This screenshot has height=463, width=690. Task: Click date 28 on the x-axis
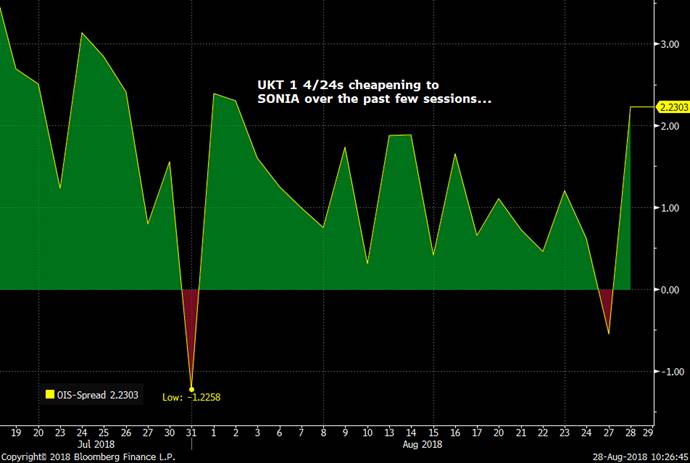coord(630,432)
